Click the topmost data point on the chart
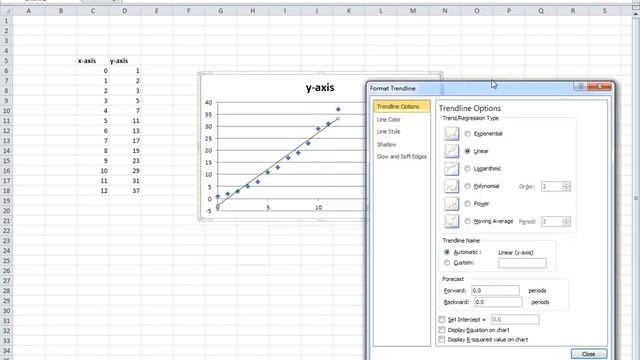The width and height of the screenshot is (640, 360). point(338,109)
